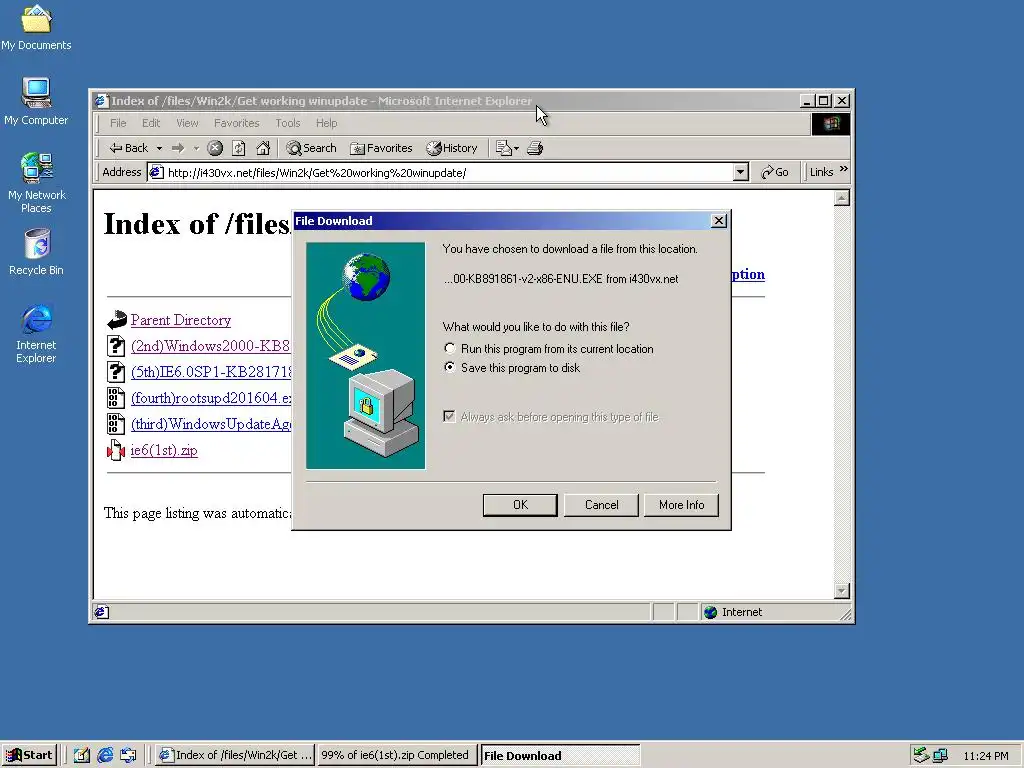Open the Favorites toolbar pane
1024x768 pixels.
pyautogui.click(x=381, y=148)
